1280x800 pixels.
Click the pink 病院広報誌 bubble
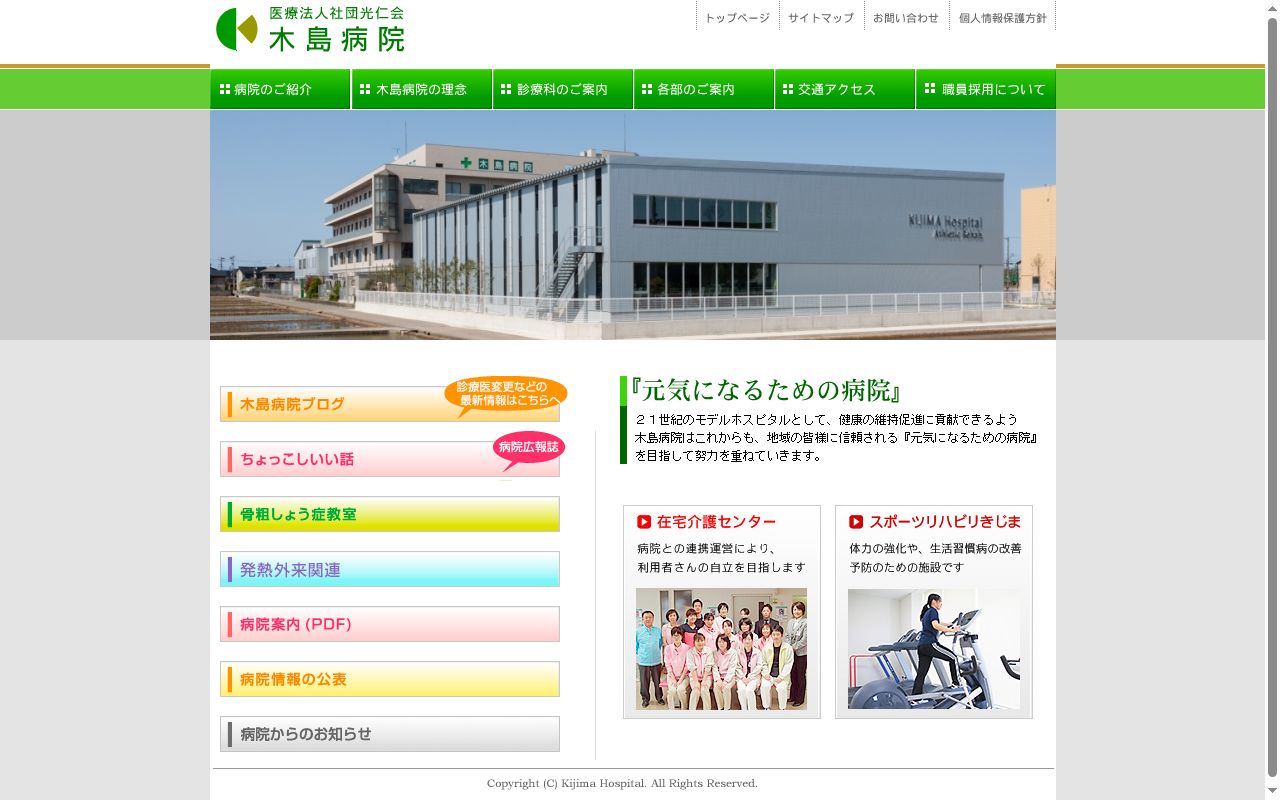pos(529,448)
